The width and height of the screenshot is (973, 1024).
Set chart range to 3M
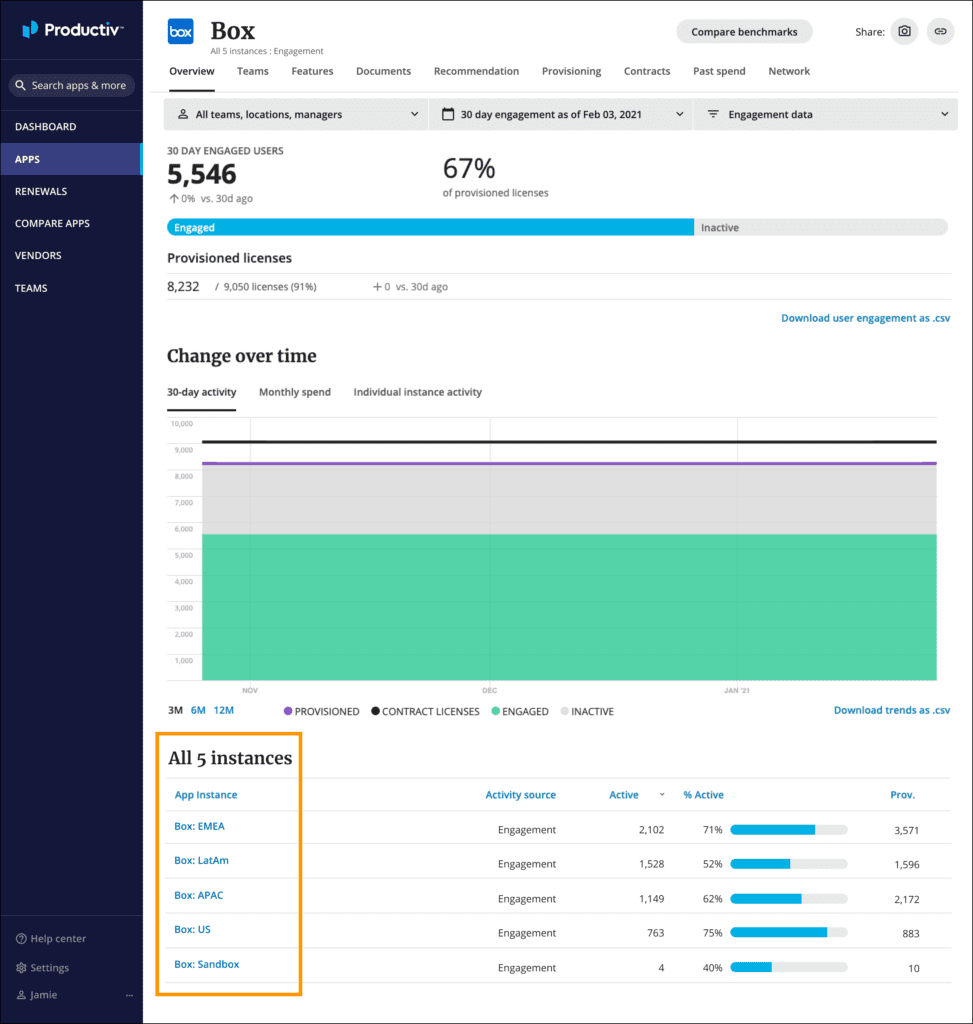coord(175,711)
